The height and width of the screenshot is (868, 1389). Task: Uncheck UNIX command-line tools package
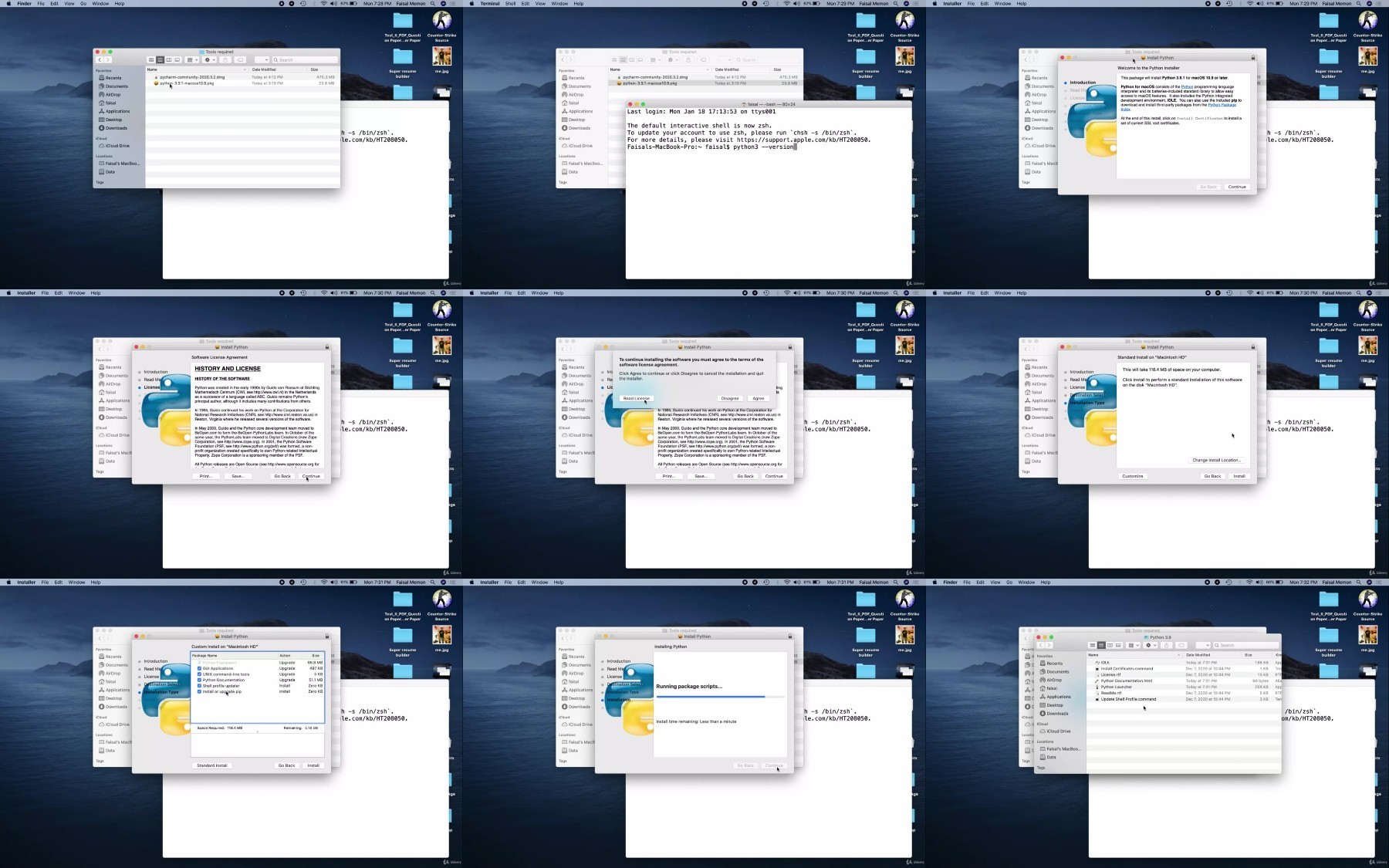[x=199, y=674]
